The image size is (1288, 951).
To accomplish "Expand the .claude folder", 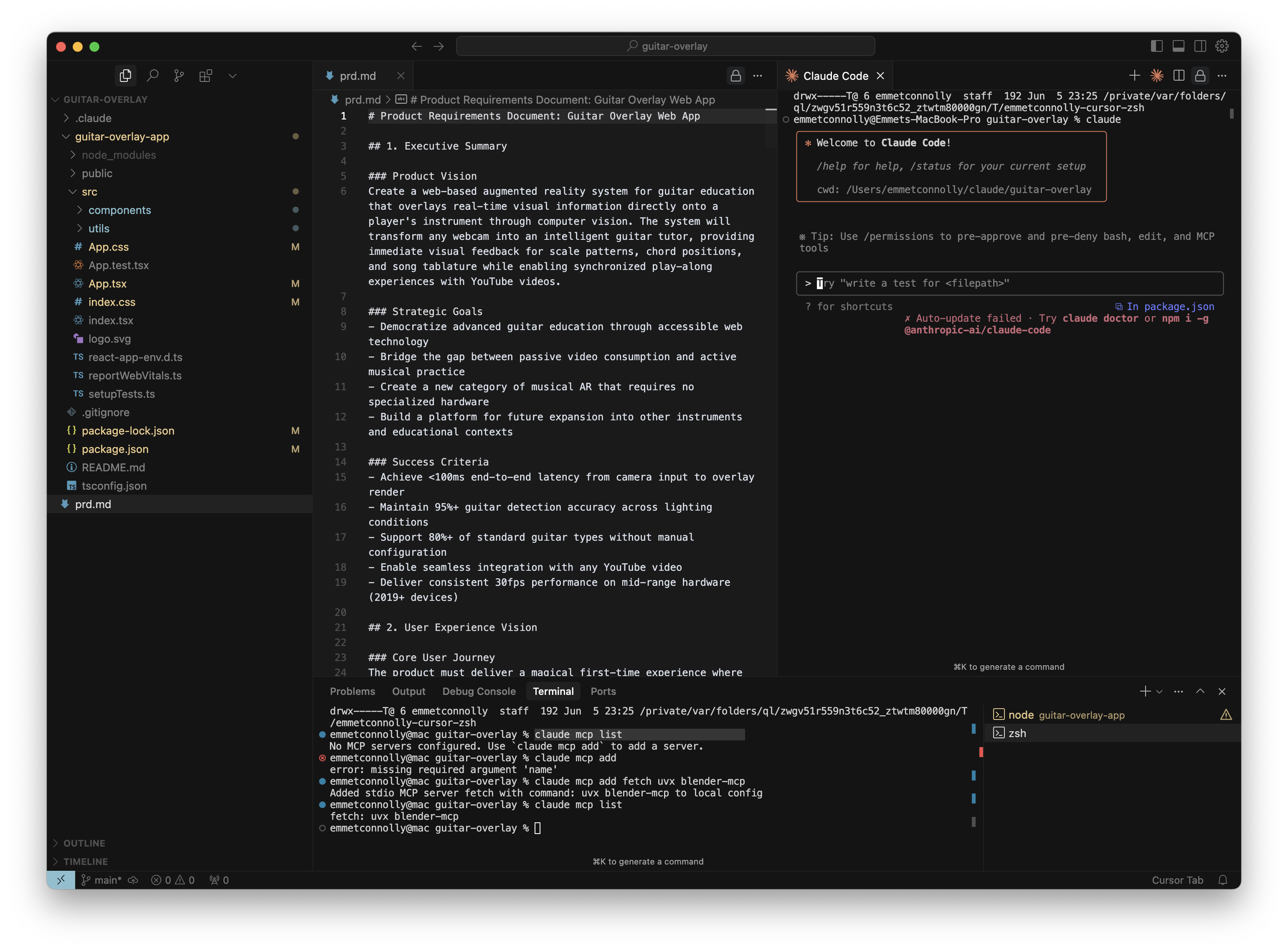I will [x=180, y=118].
